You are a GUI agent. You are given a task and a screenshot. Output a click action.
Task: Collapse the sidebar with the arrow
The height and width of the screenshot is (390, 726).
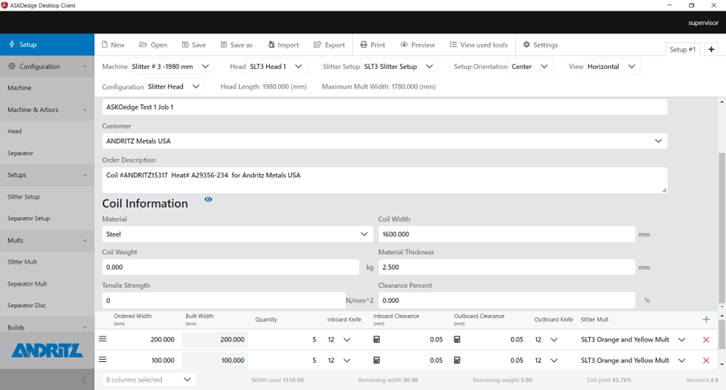click(84, 379)
